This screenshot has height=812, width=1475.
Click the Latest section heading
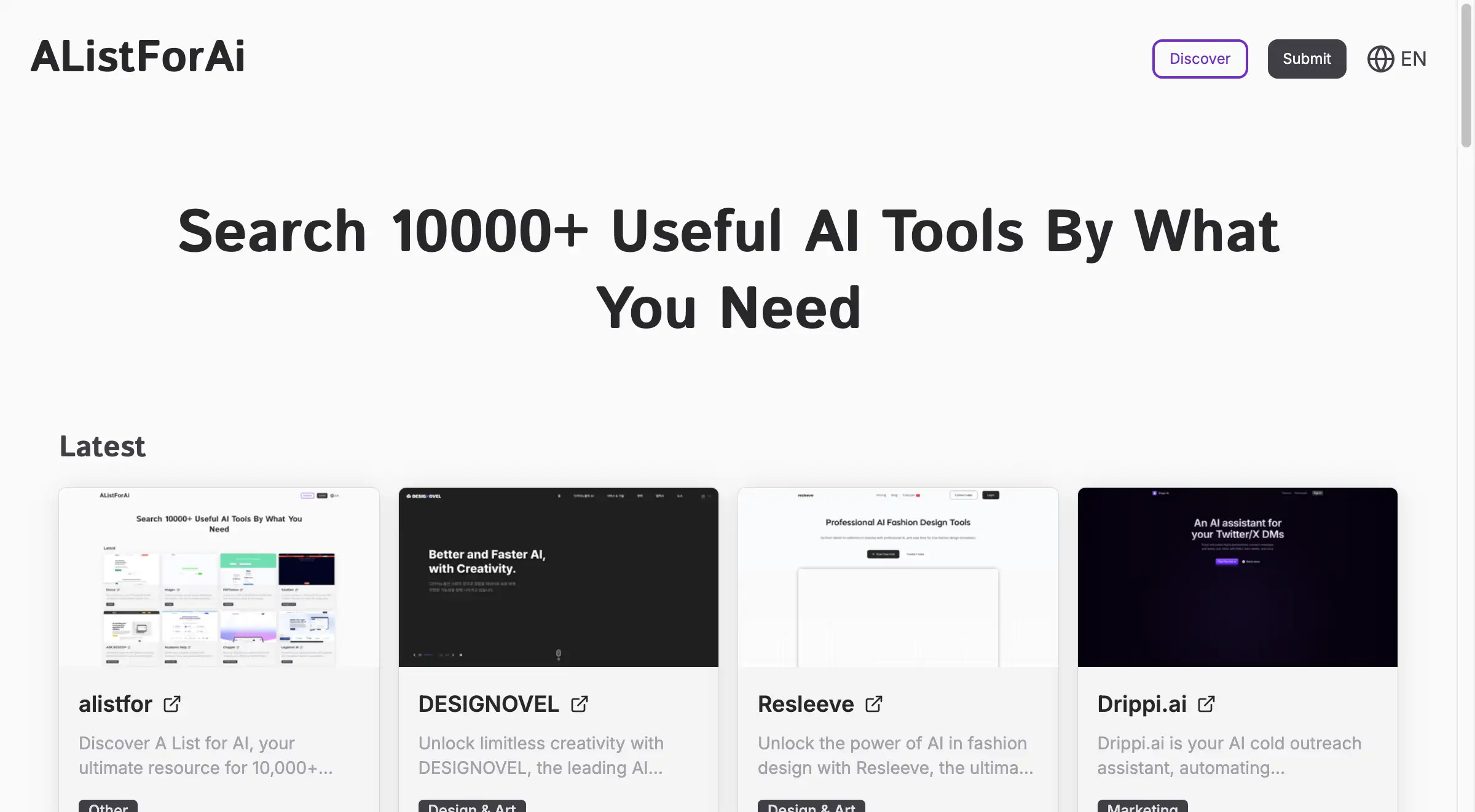(103, 447)
